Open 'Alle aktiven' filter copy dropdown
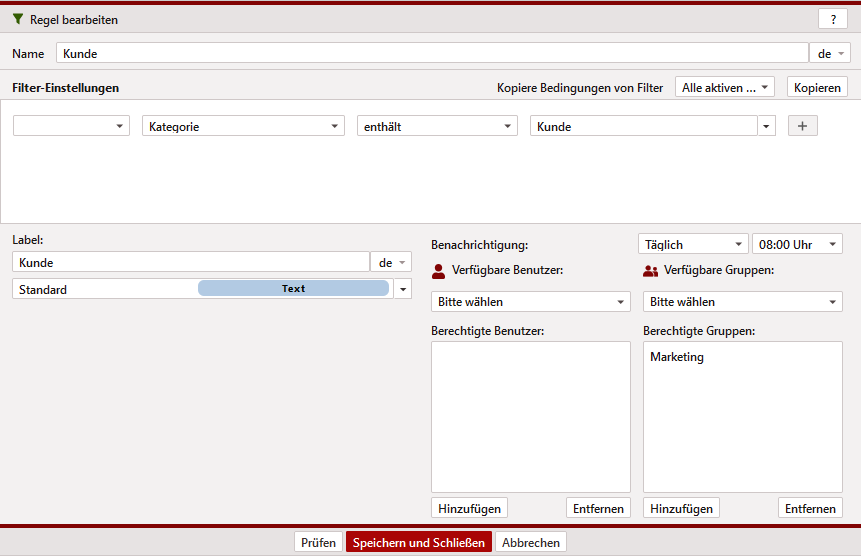Screen dimensions: 861x556 (725, 87)
